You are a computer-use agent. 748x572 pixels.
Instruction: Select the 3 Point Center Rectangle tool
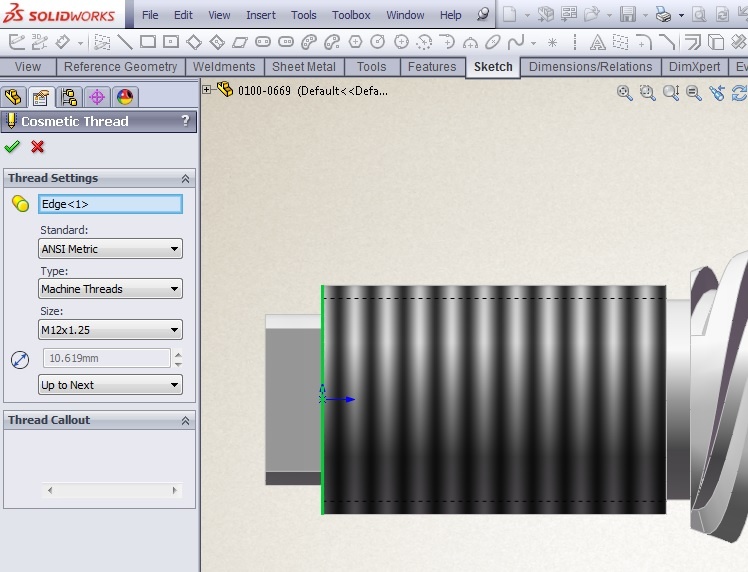217,42
